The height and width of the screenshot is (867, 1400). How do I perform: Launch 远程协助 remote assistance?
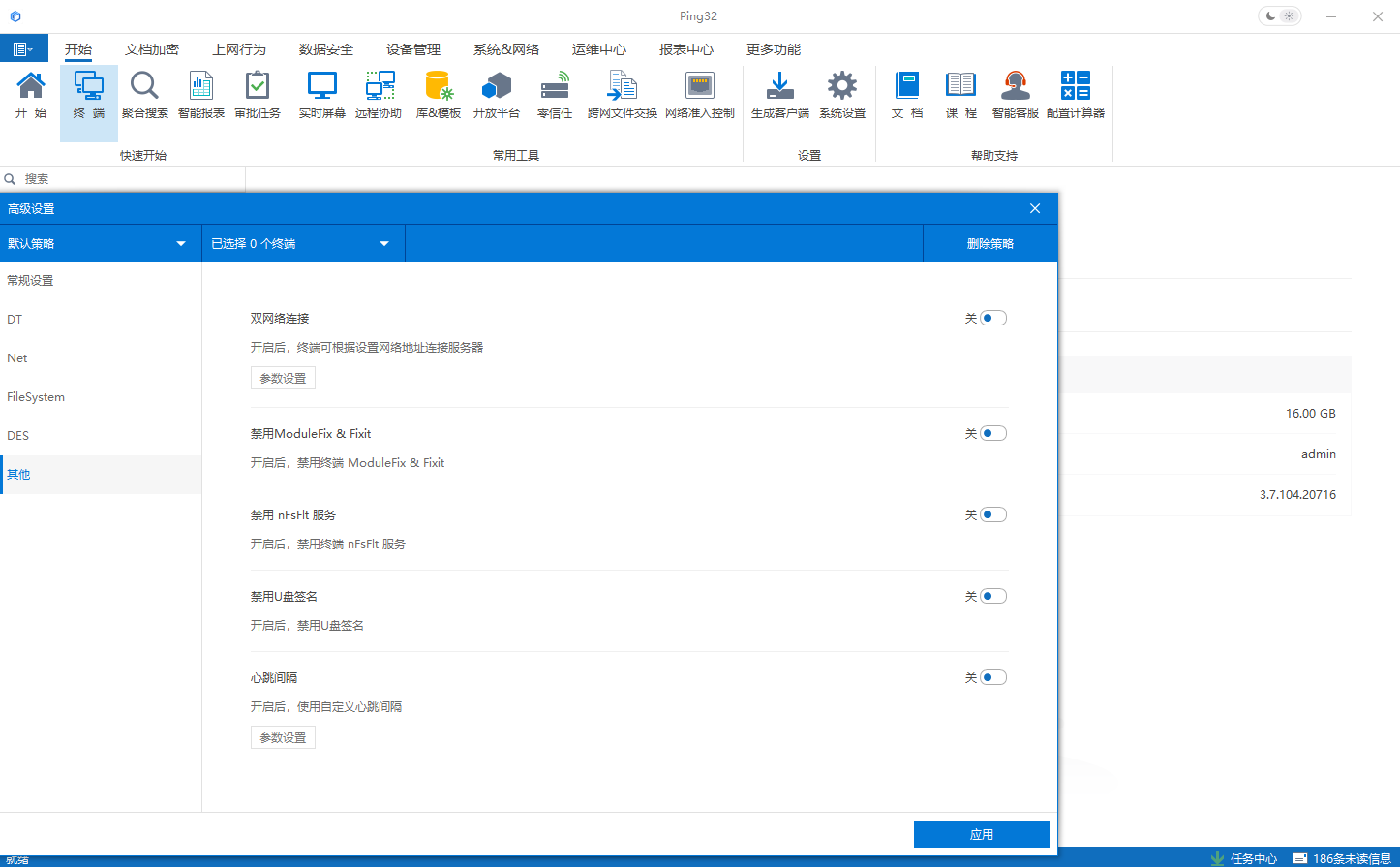coord(379,96)
